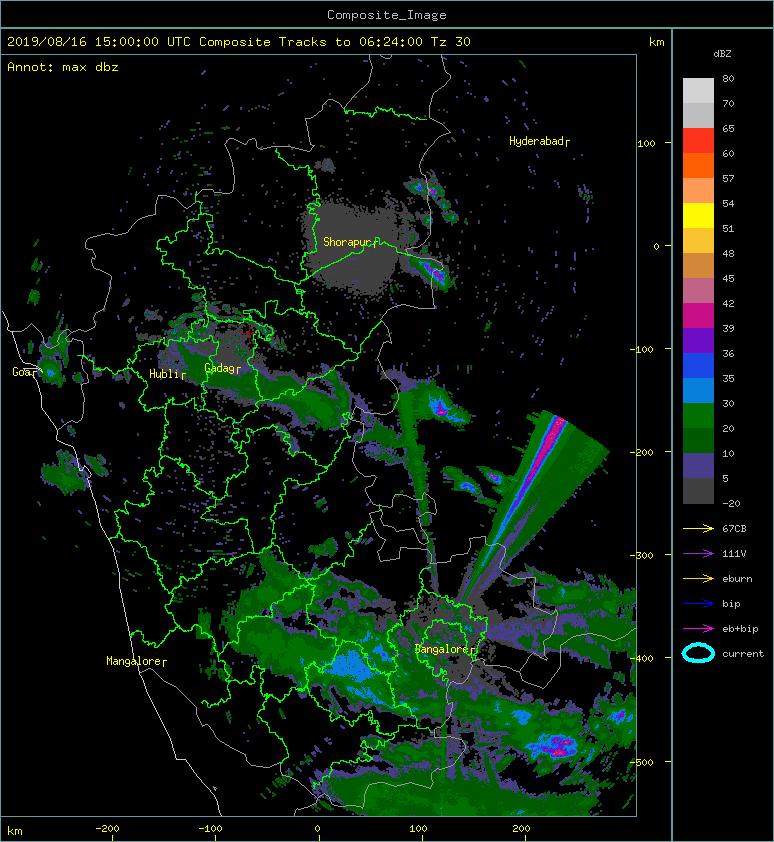Click the red radar center cross
The width and height of the screenshot is (774, 842).
249,333
